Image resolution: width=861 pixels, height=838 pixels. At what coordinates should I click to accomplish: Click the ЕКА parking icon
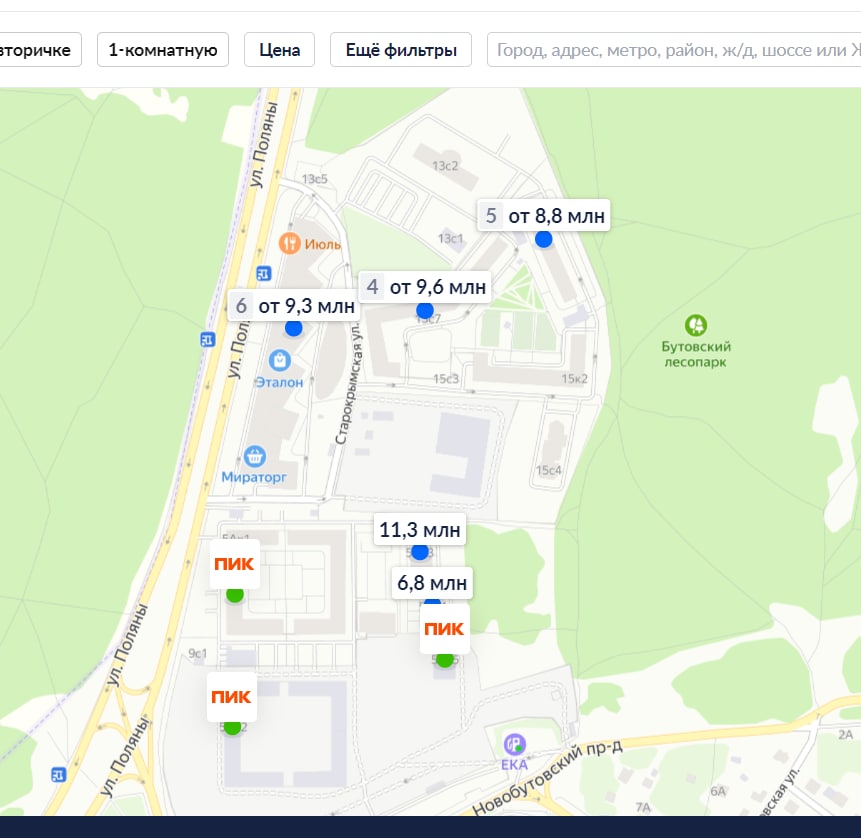(x=515, y=745)
